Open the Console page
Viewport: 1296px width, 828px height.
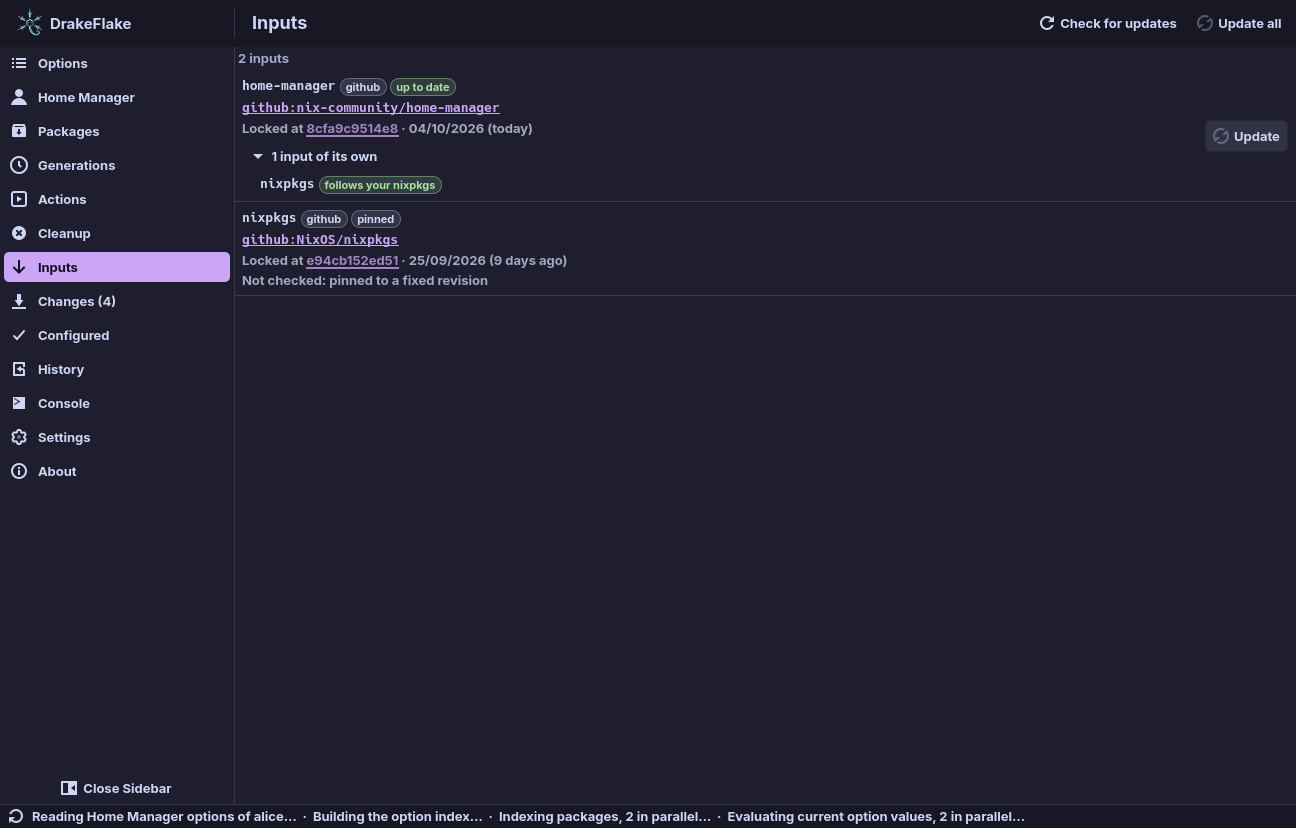(x=117, y=403)
